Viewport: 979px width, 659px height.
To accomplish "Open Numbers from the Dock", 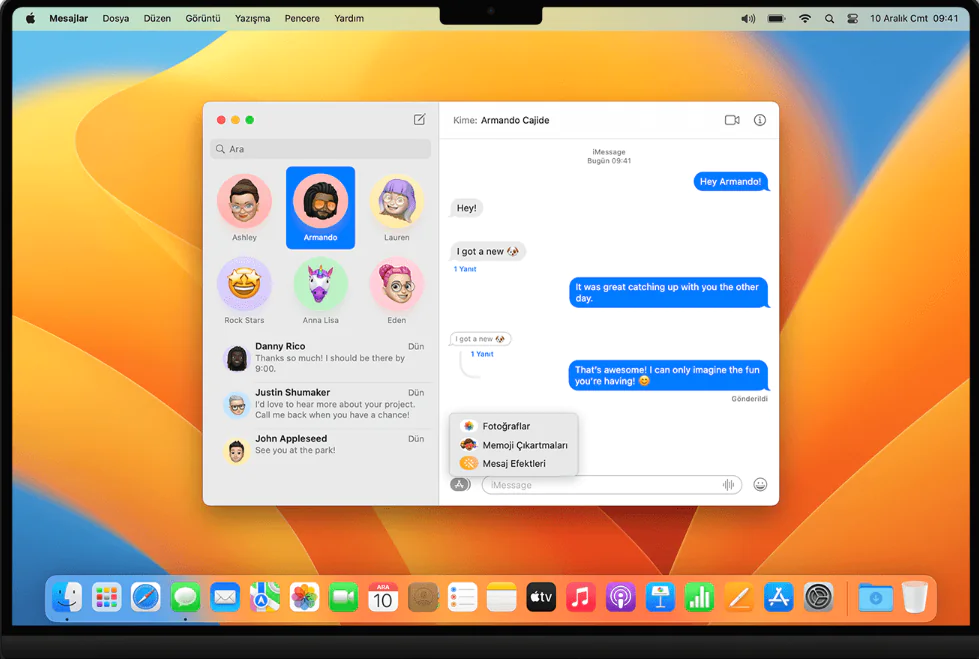I will 699,597.
